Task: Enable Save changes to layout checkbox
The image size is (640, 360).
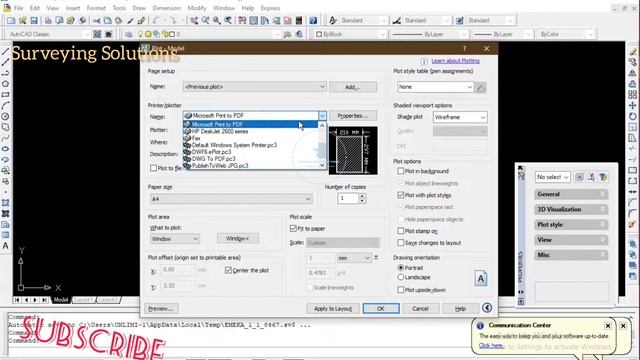Action: (400, 243)
